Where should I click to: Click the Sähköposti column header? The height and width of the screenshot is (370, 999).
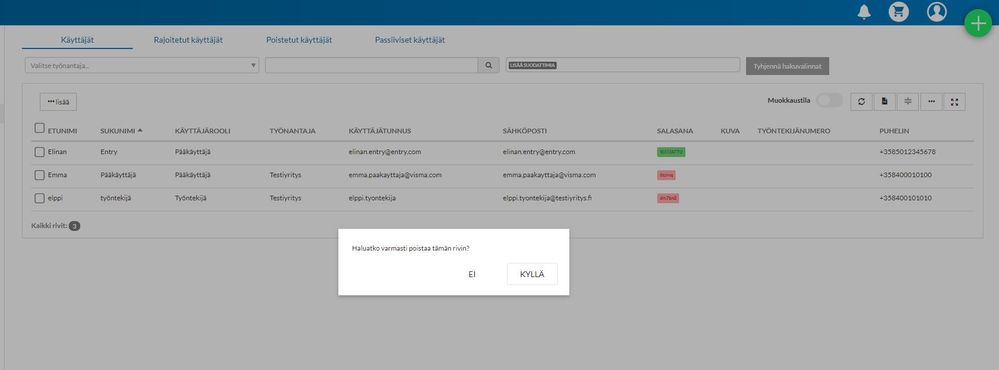[x=524, y=131]
